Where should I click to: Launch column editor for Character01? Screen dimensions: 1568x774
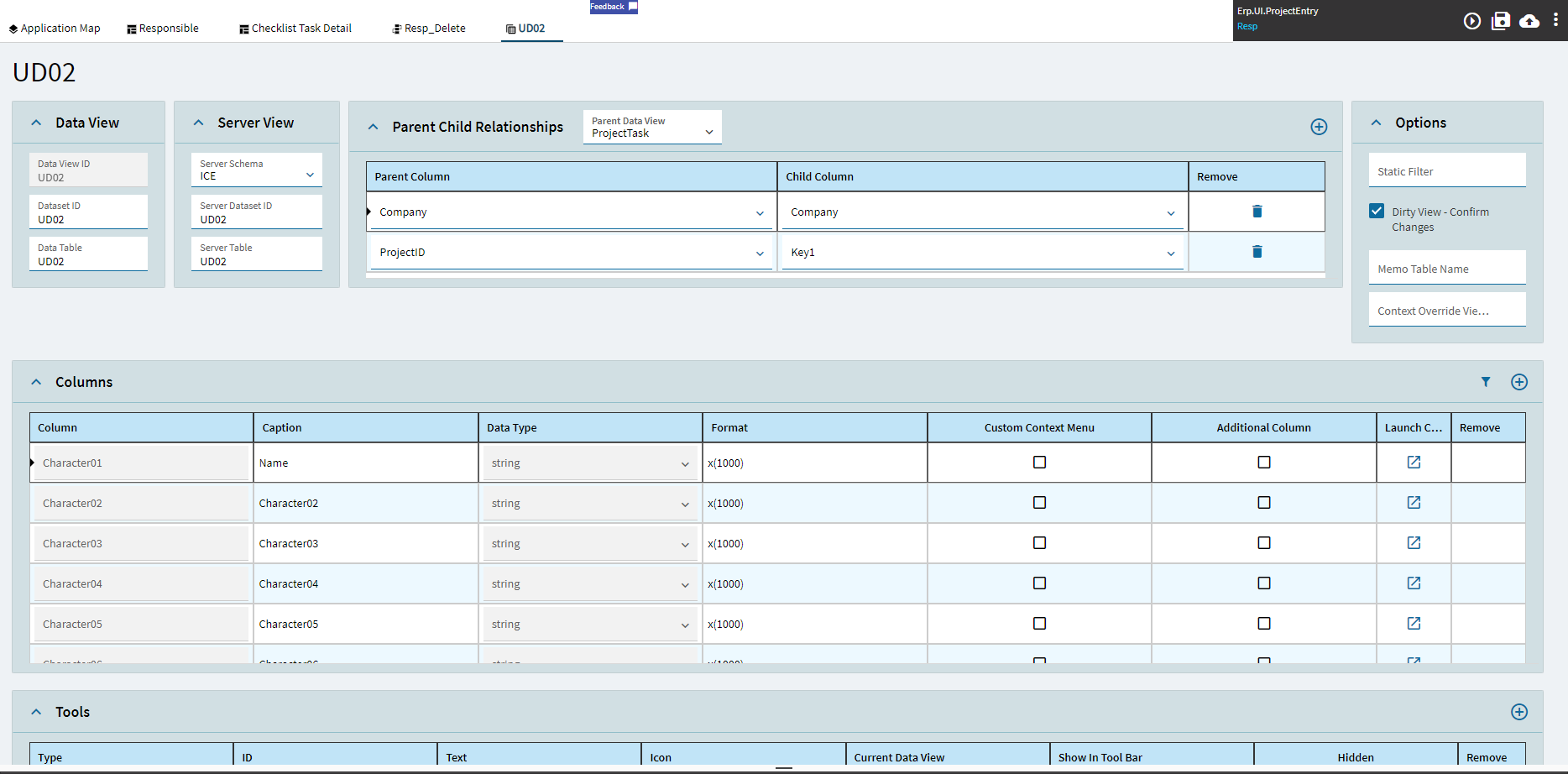pos(1414,463)
